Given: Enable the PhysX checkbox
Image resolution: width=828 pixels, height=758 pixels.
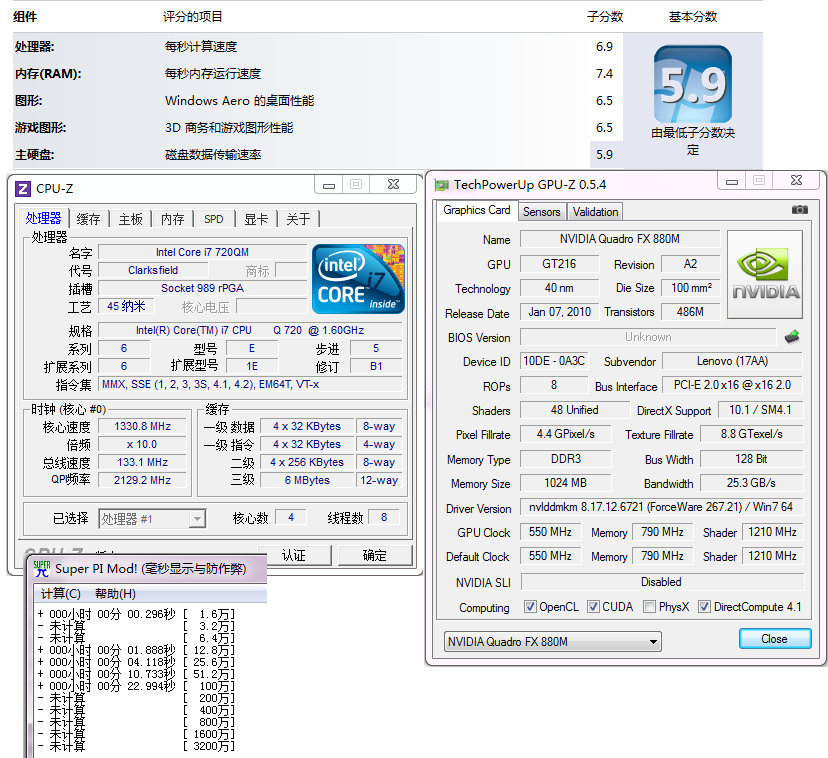Looking at the screenshot, I should click(x=650, y=606).
